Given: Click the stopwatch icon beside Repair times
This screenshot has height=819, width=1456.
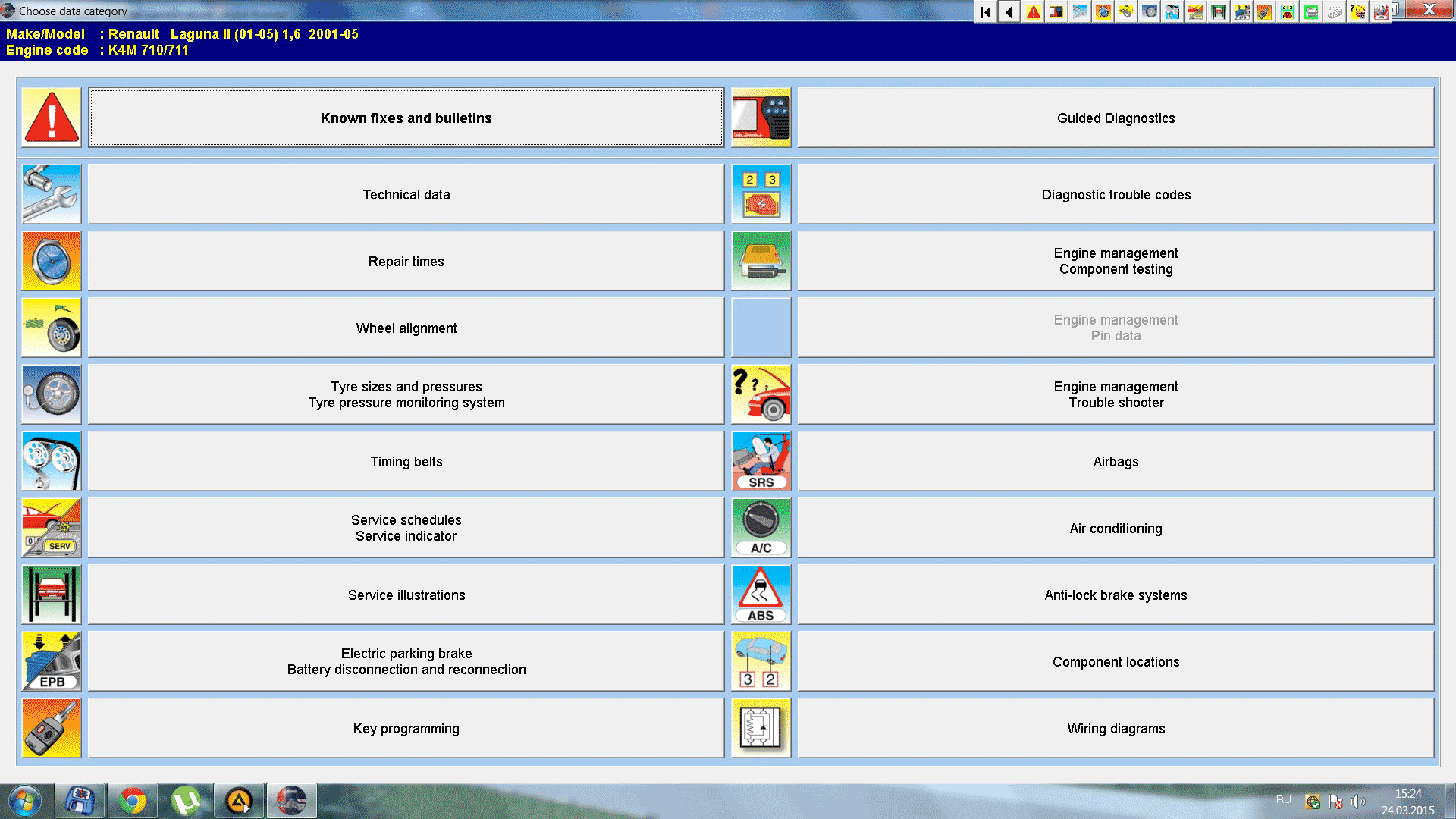Looking at the screenshot, I should point(52,261).
